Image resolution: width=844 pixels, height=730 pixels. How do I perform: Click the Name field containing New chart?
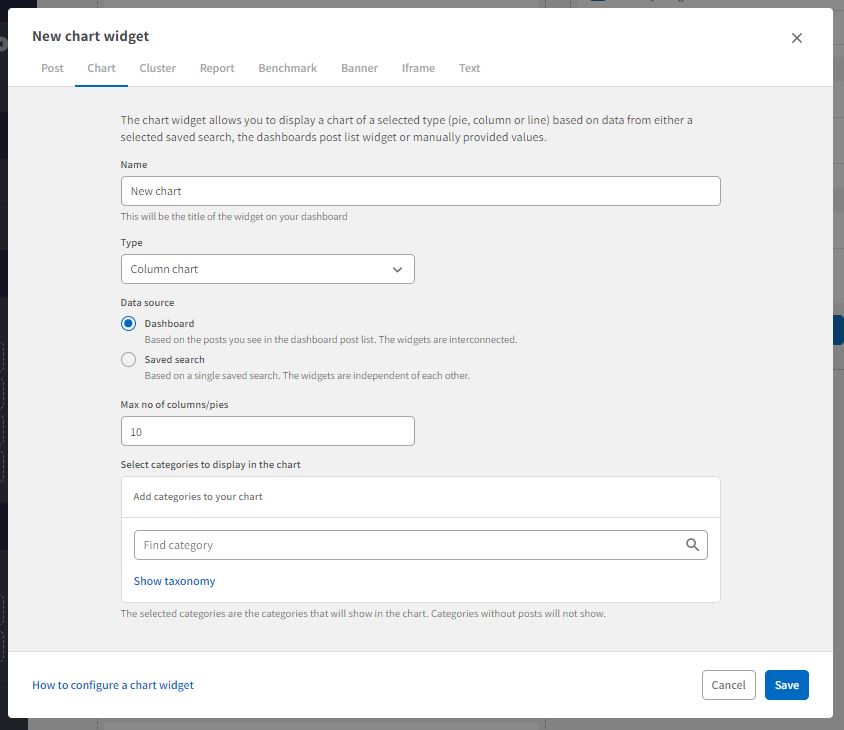point(420,191)
